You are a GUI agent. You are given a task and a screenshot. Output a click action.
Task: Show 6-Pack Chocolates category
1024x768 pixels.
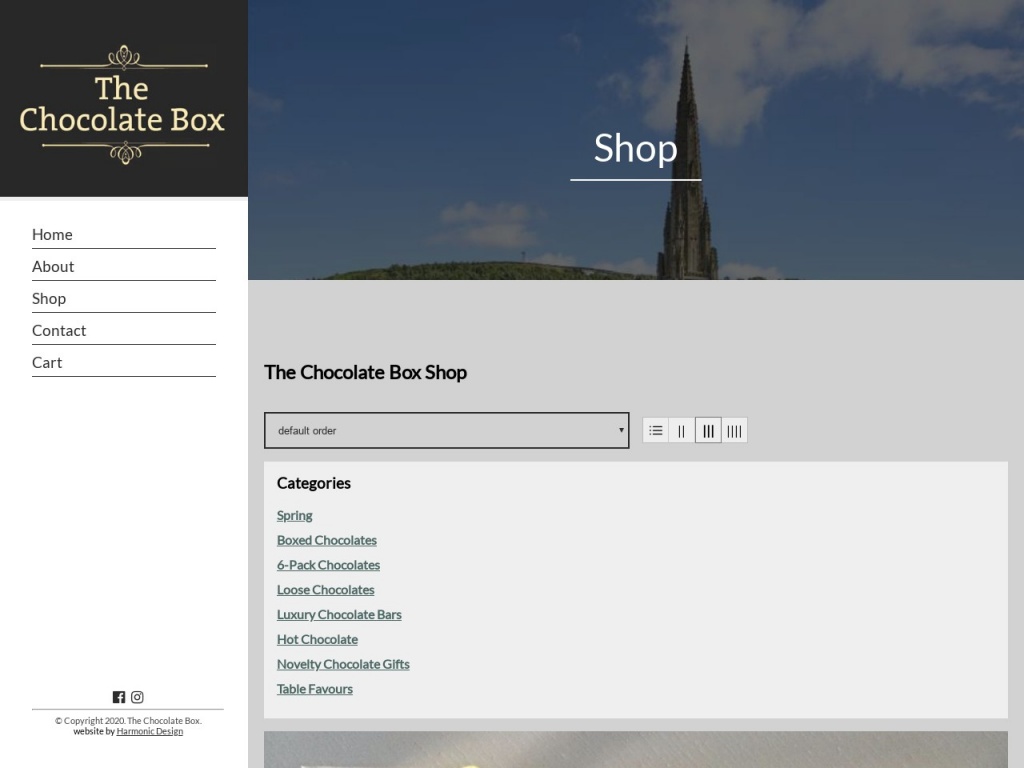pyautogui.click(x=328, y=565)
